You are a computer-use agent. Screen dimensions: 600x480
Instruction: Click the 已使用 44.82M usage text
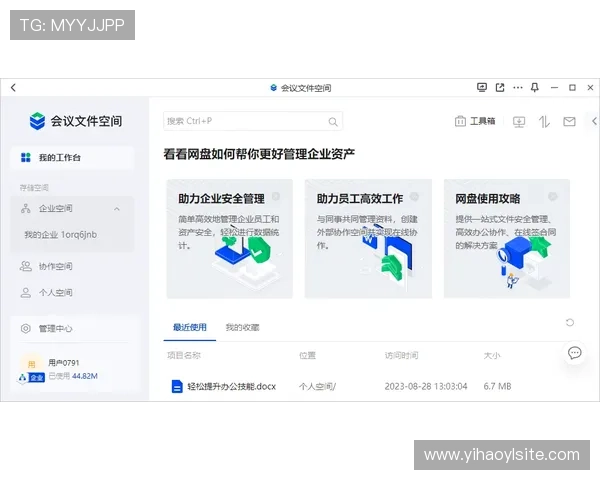(73, 376)
